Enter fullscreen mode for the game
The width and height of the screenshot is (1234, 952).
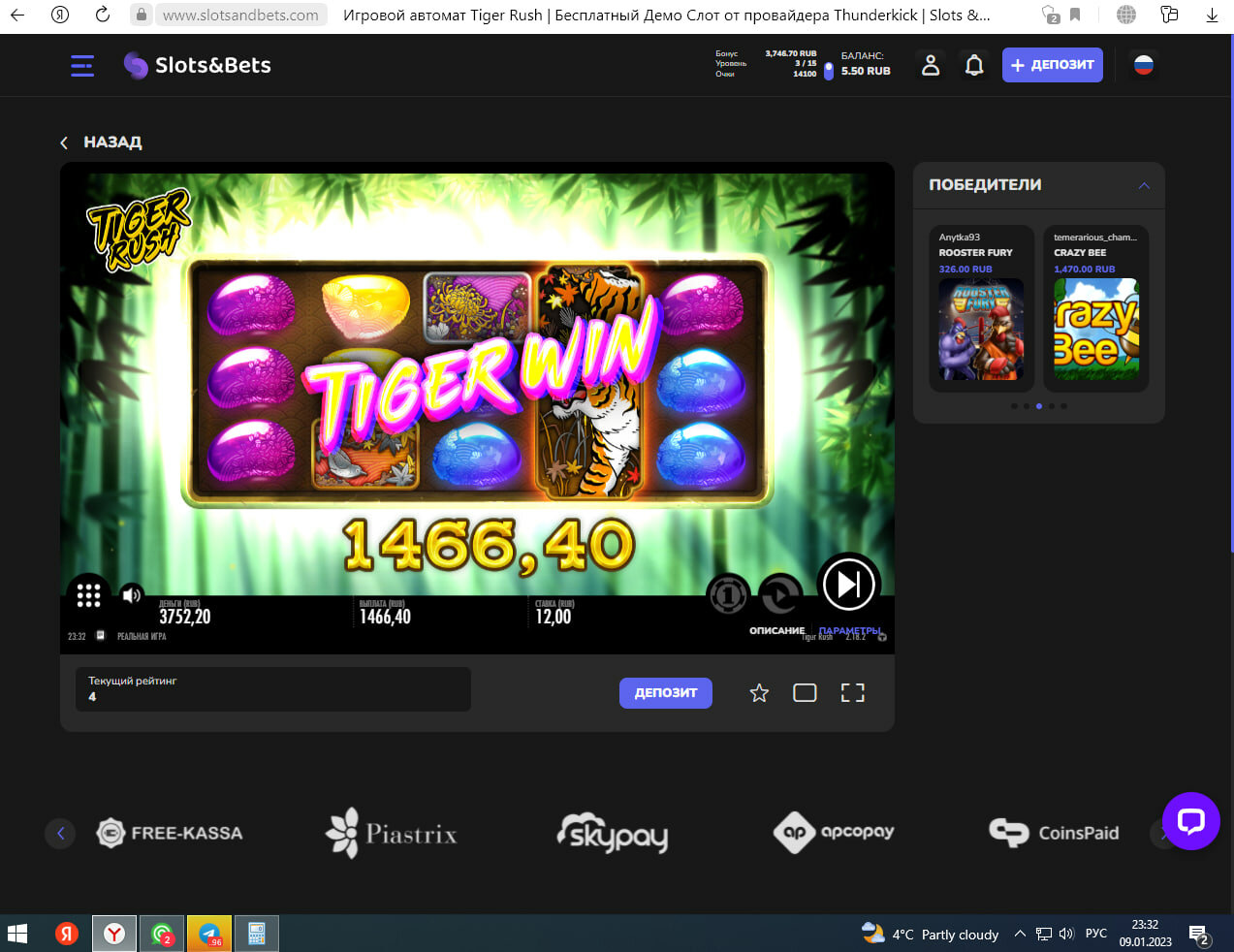pyautogui.click(x=852, y=693)
